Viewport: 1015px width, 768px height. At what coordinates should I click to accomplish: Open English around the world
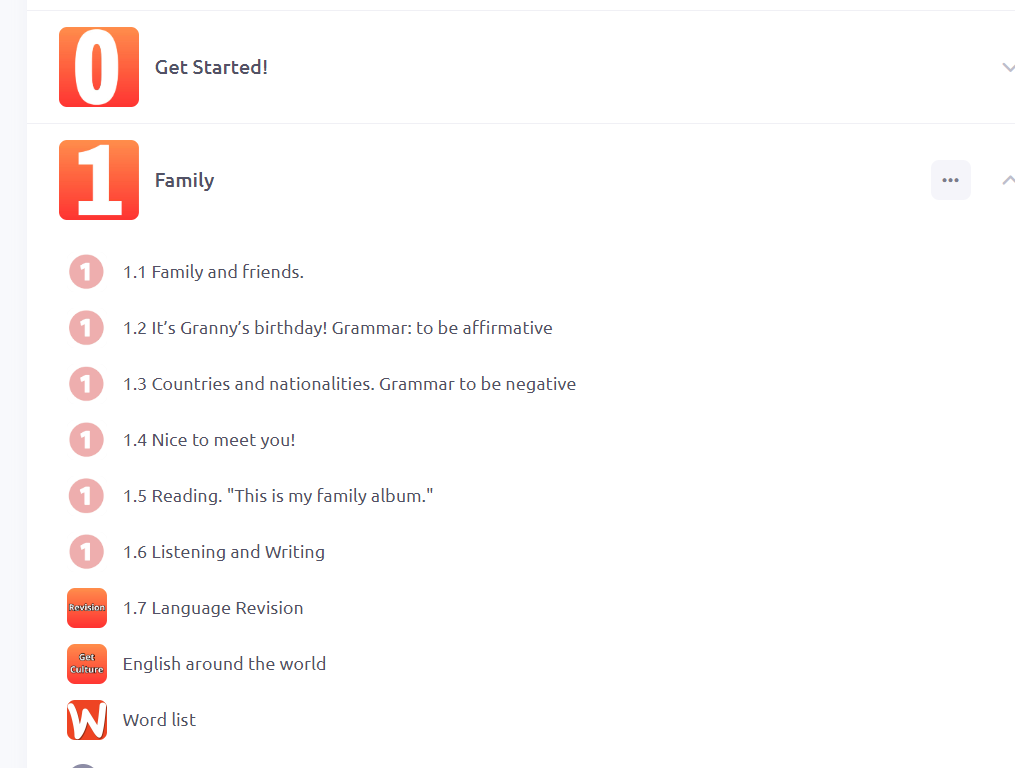[224, 664]
